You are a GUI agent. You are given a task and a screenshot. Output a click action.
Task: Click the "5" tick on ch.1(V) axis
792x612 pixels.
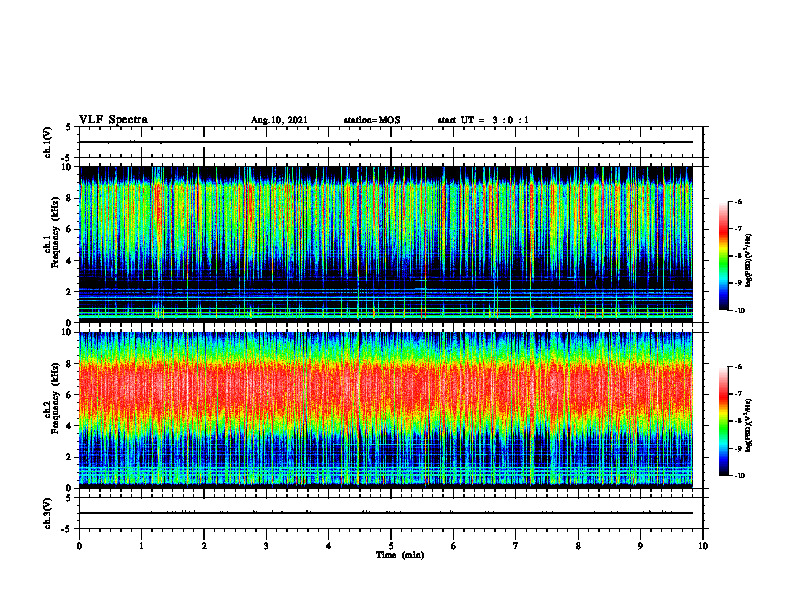coord(69,128)
